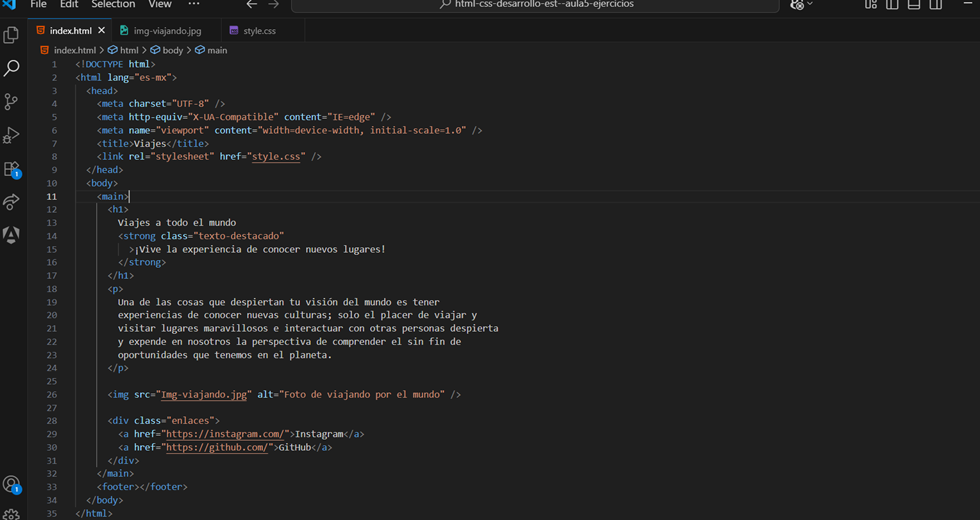
Task: Follow the style.css link on line 8
Action: (x=276, y=156)
